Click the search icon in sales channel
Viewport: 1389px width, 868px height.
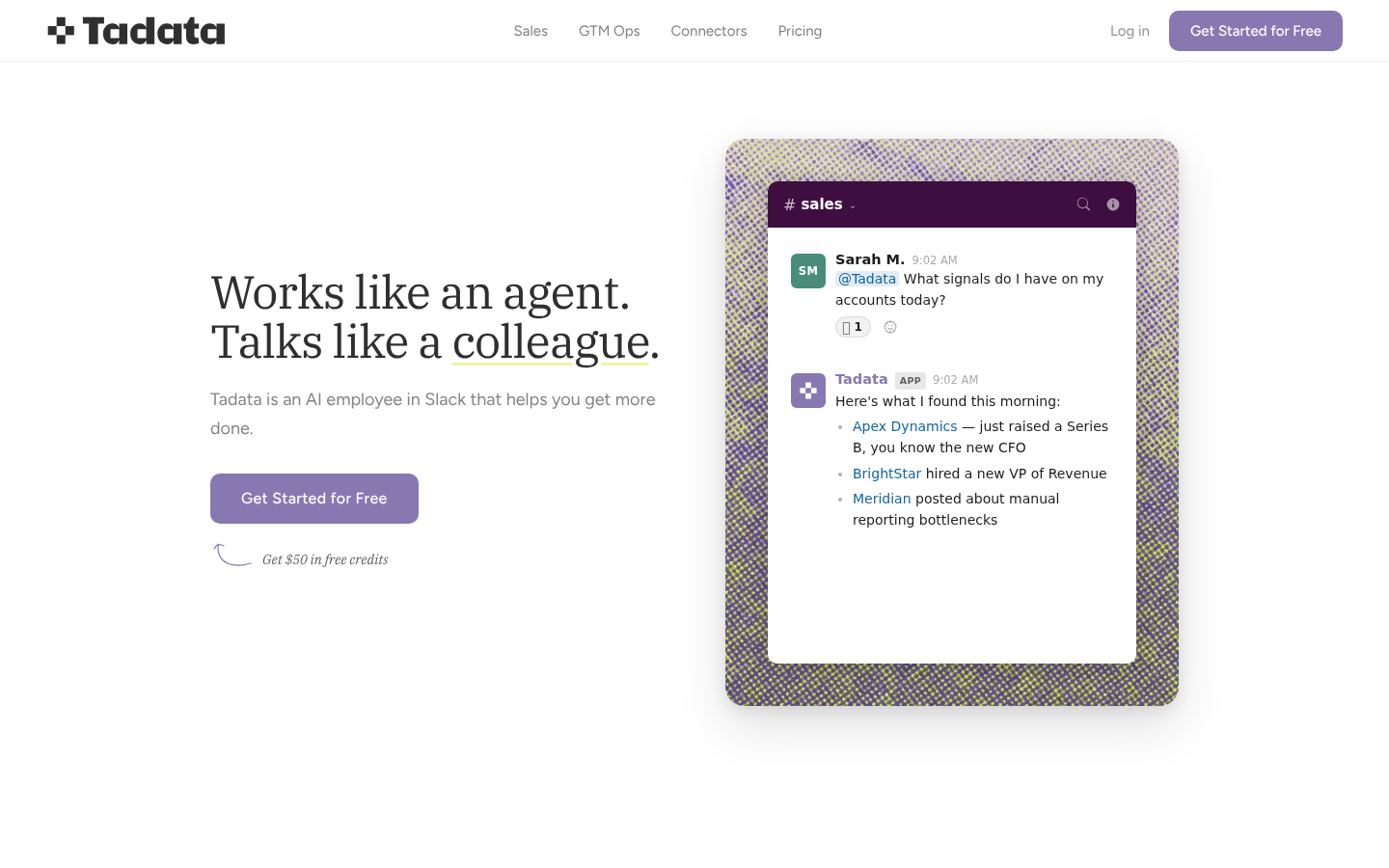pos(1083,204)
